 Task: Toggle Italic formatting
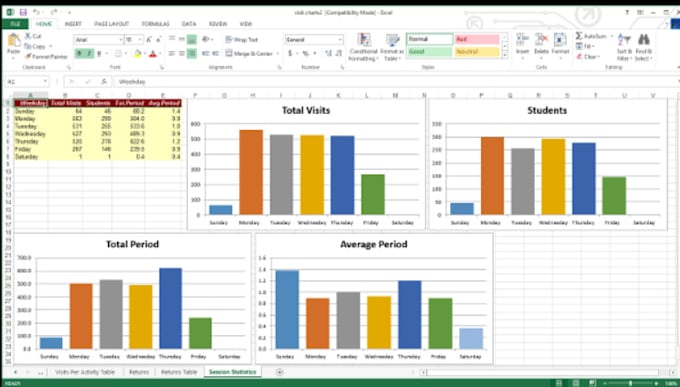[89, 54]
